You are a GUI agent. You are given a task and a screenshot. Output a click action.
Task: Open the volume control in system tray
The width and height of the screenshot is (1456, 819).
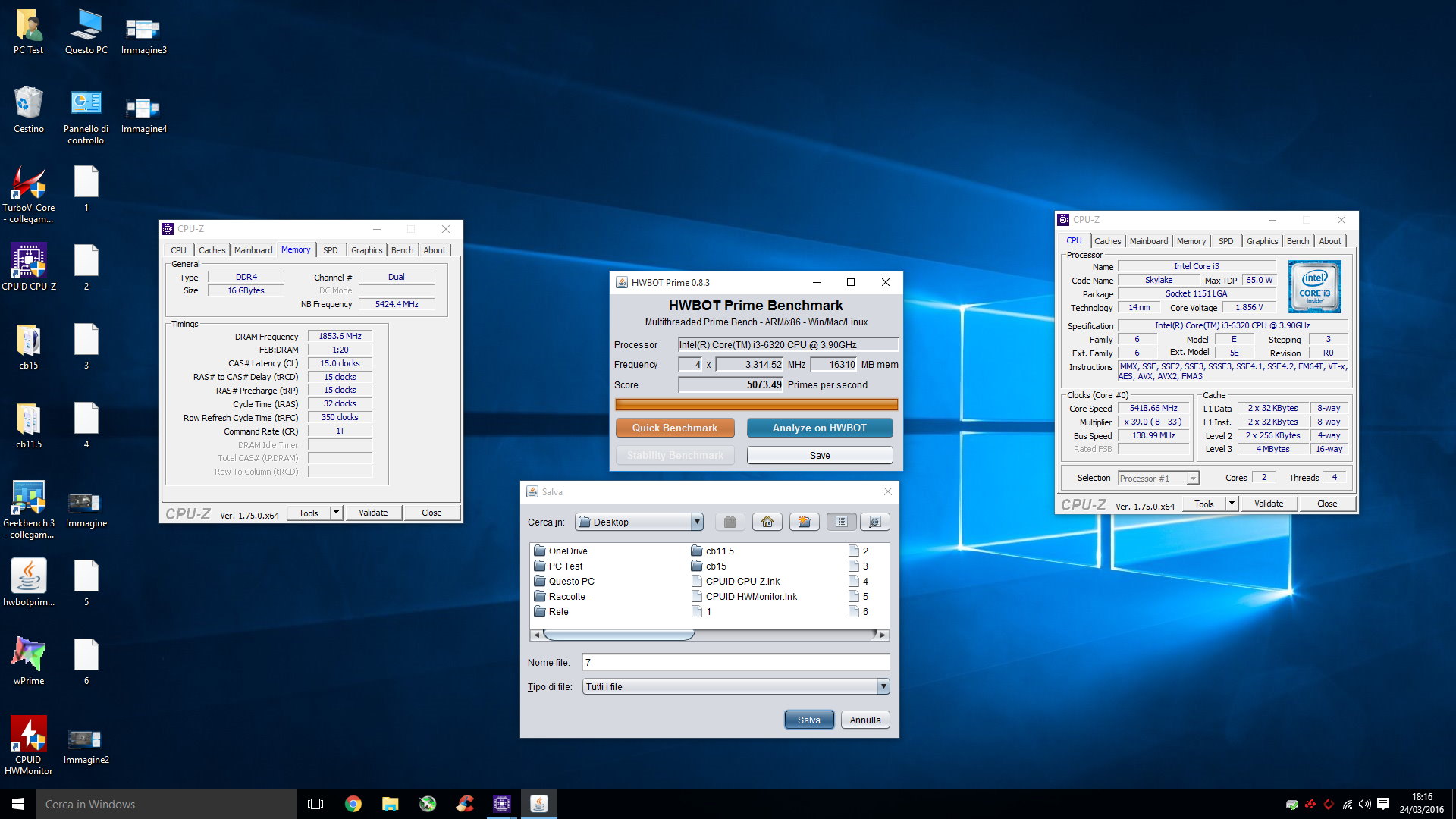pos(1365,804)
